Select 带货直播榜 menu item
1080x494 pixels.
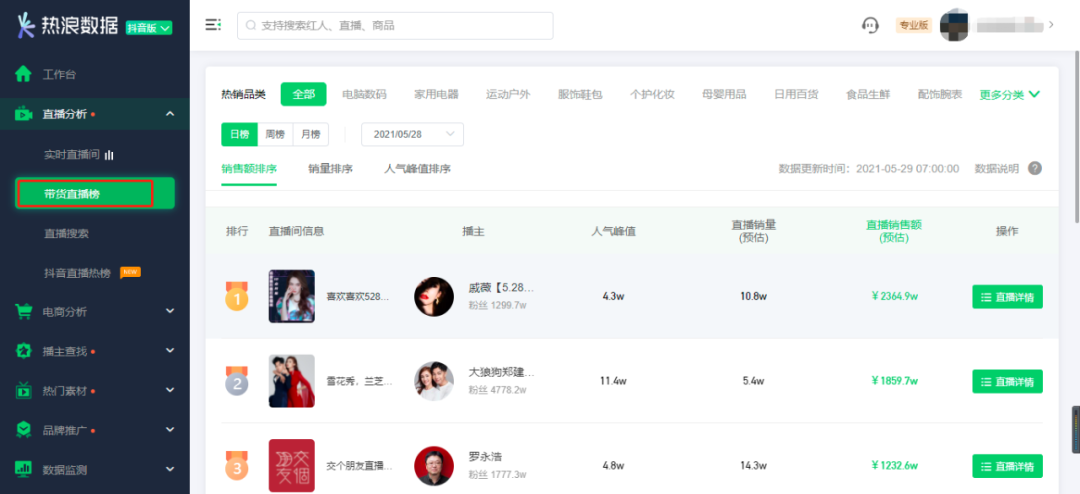[x=95, y=194]
